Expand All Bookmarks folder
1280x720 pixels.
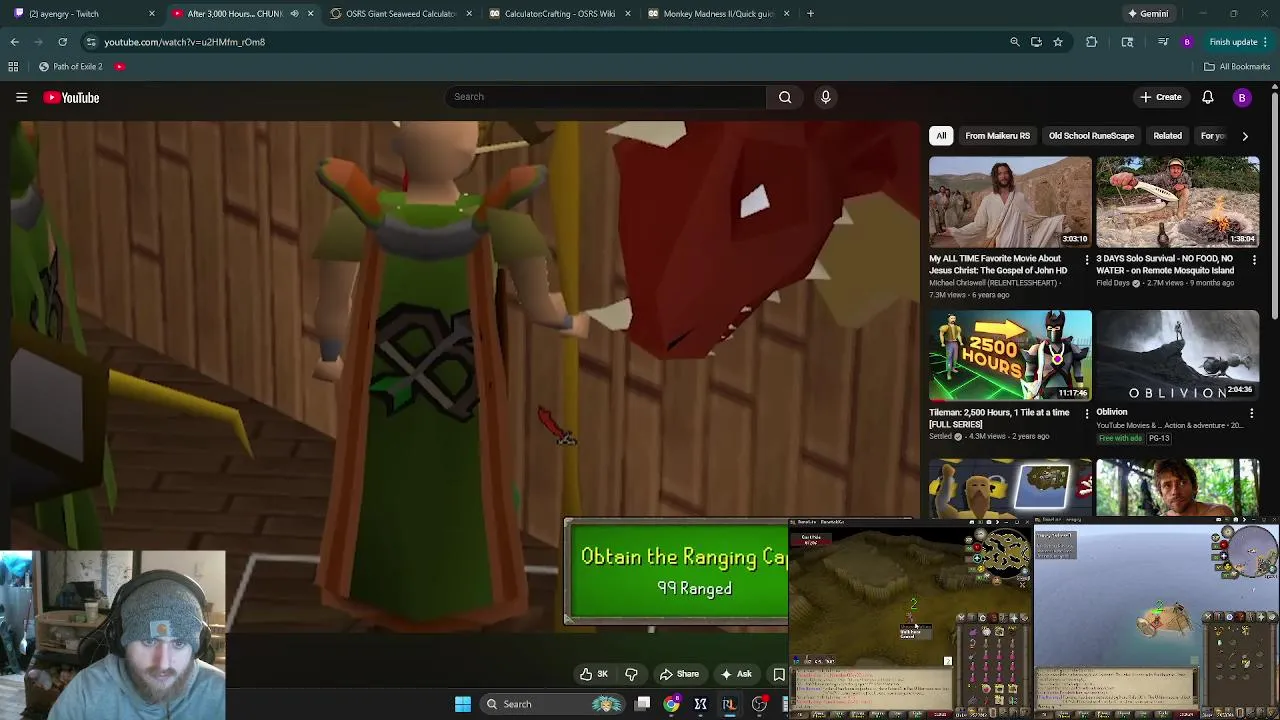pyautogui.click(x=1237, y=67)
